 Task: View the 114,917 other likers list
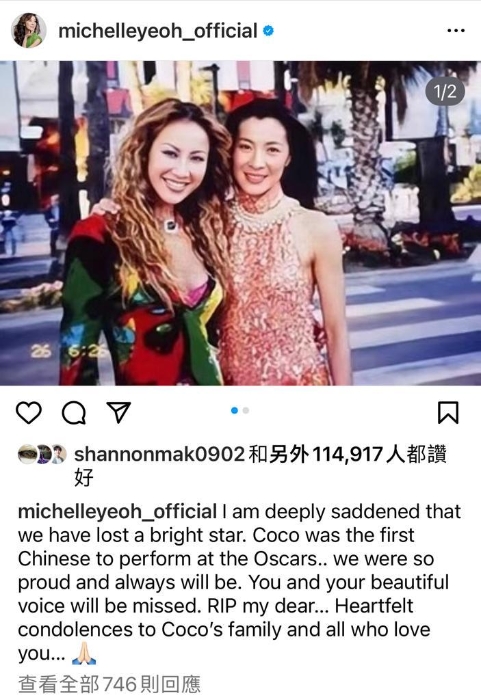point(347,454)
